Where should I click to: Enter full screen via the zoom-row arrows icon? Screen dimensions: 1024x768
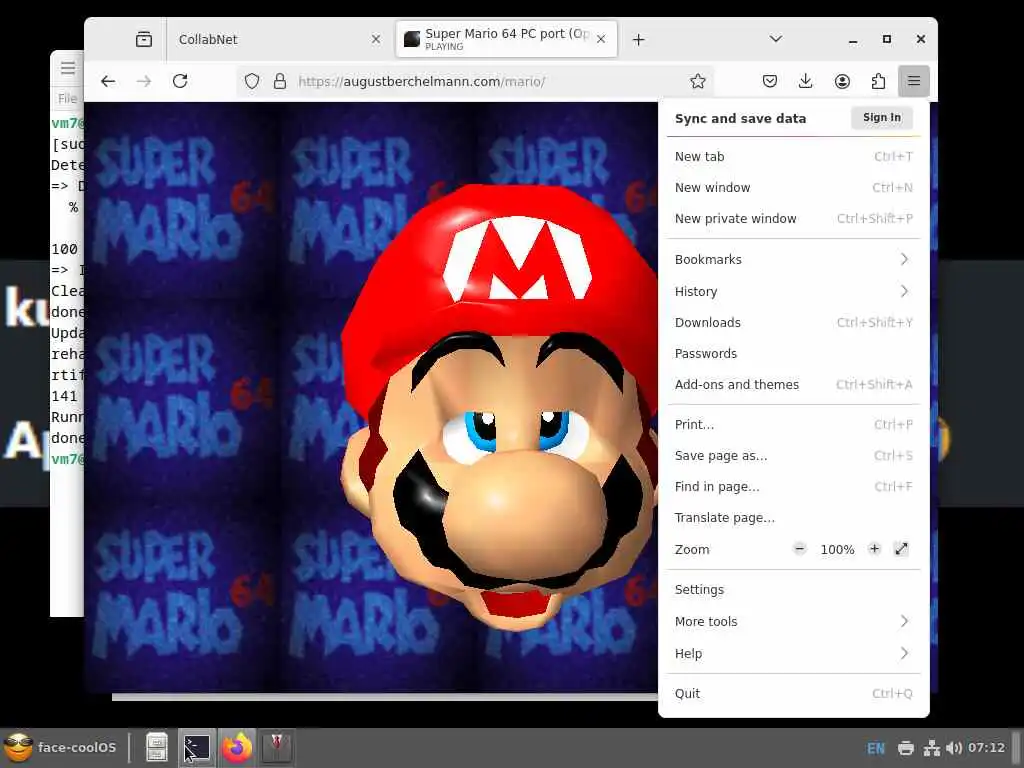(x=901, y=549)
